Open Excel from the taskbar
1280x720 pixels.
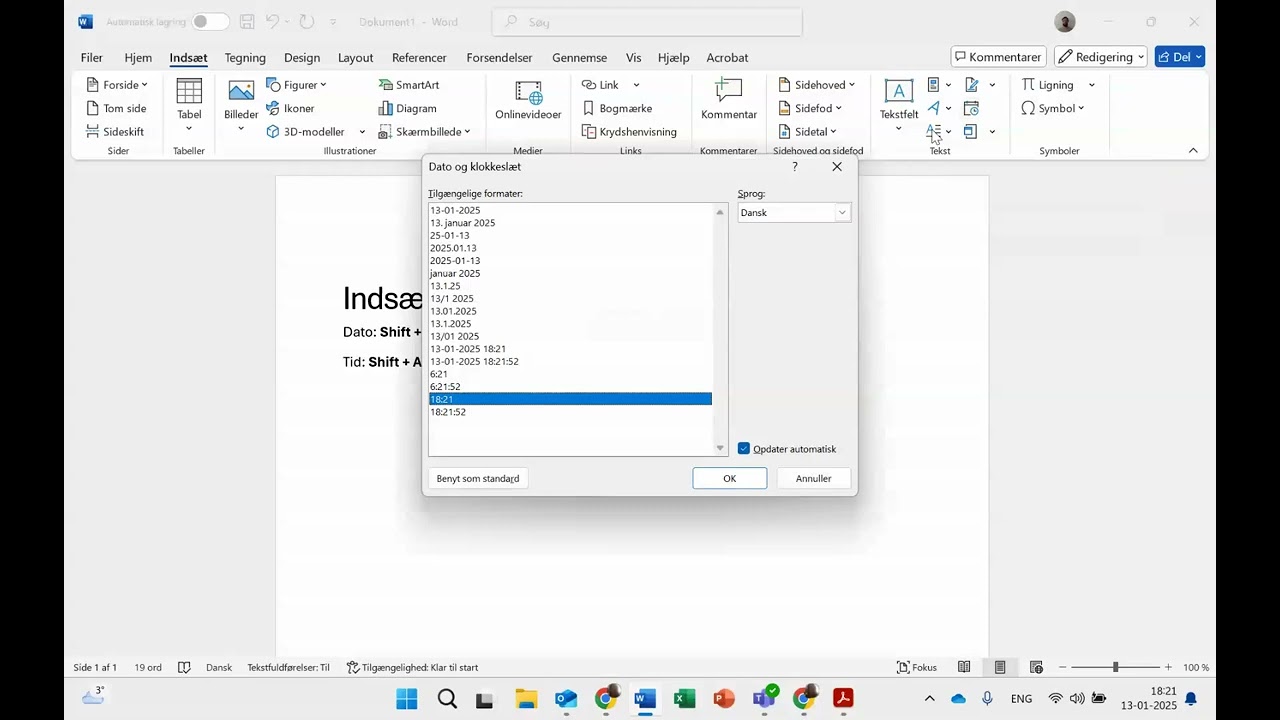coord(685,698)
